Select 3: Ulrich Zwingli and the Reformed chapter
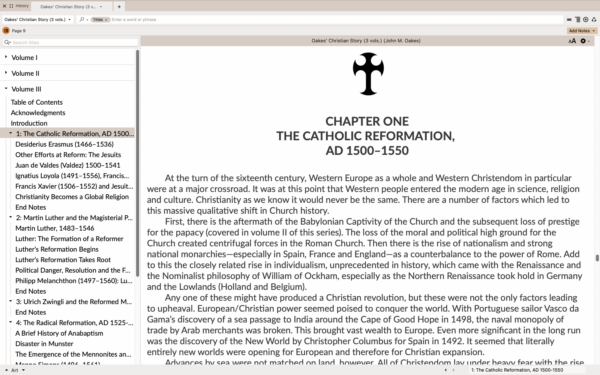The height and width of the screenshot is (375, 600). tap(74, 302)
